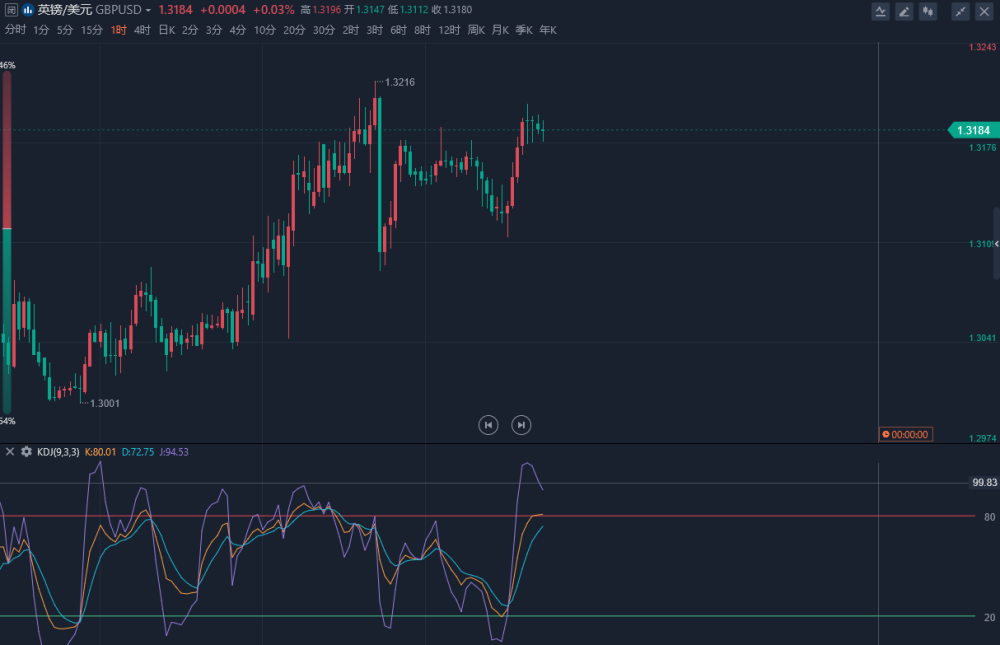The width and height of the screenshot is (1000, 645).
Task: Click the +0.0004 price change value
Action: tap(223, 10)
